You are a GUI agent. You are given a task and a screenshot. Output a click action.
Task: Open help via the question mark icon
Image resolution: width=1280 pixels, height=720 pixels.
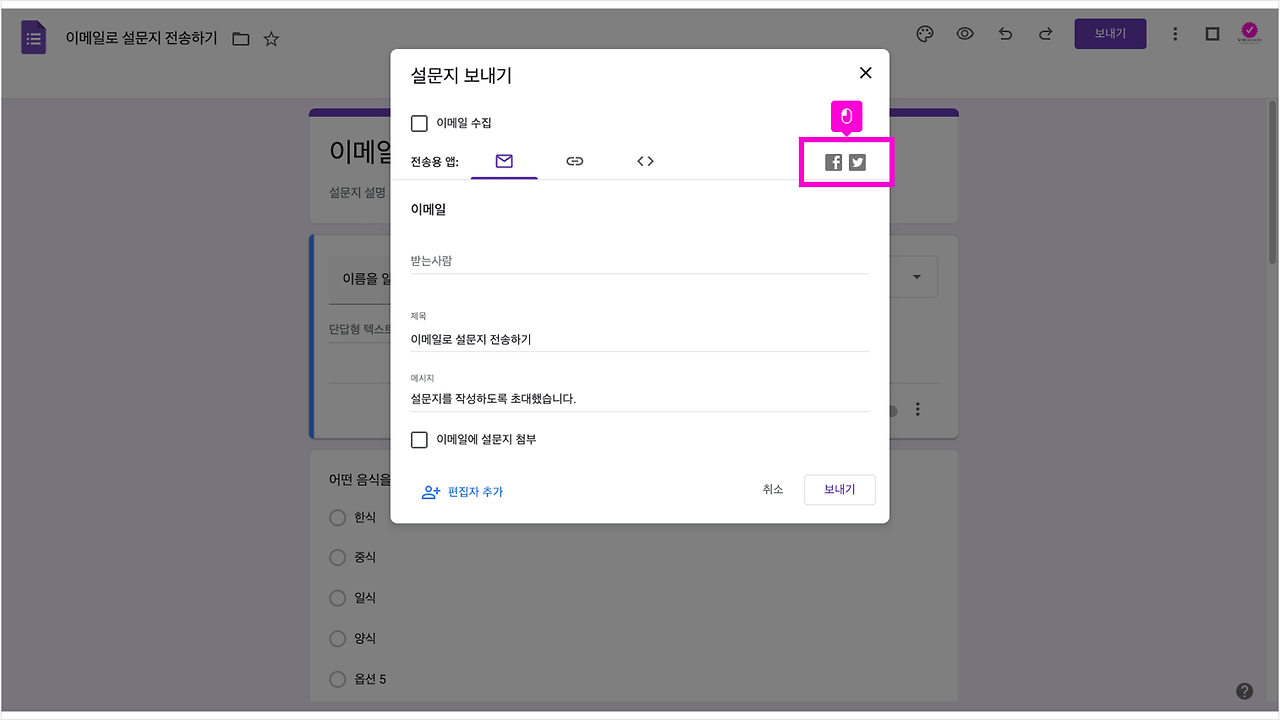tap(1244, 690)
